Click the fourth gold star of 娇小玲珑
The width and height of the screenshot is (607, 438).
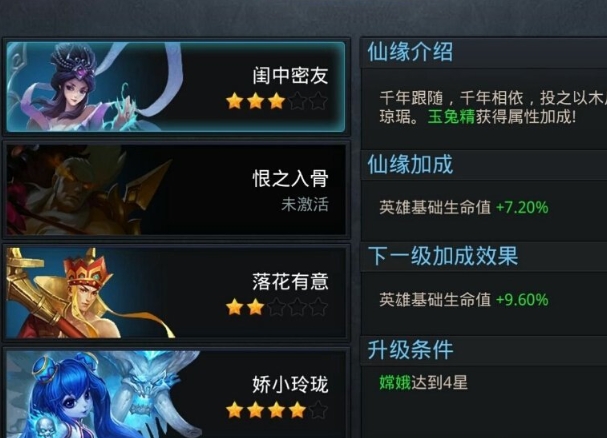point(297,410)
